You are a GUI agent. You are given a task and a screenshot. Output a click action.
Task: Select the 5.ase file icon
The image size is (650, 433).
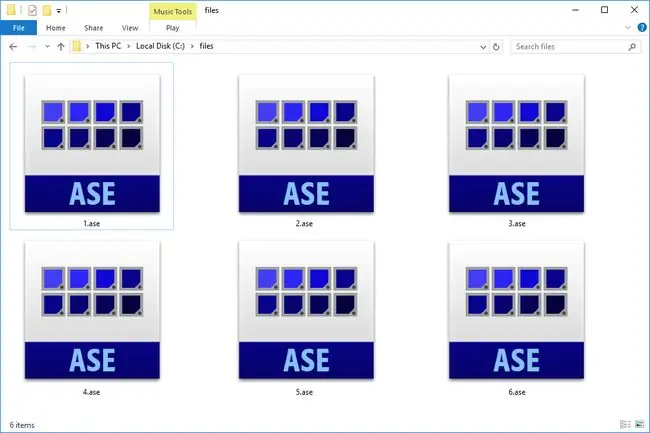306,310
